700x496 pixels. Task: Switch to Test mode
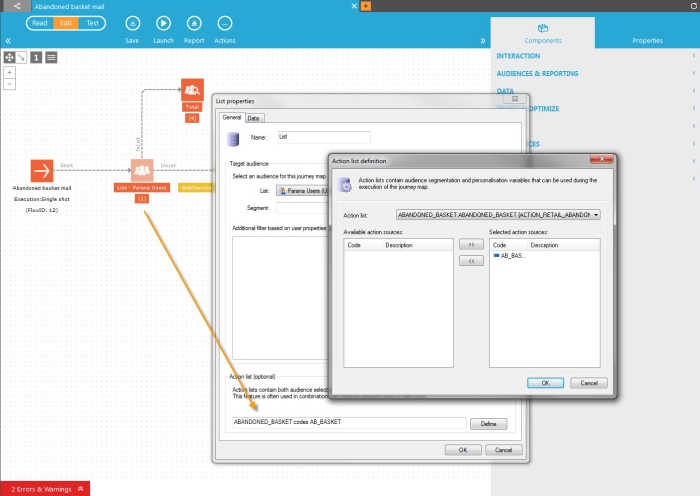(92, 23)
